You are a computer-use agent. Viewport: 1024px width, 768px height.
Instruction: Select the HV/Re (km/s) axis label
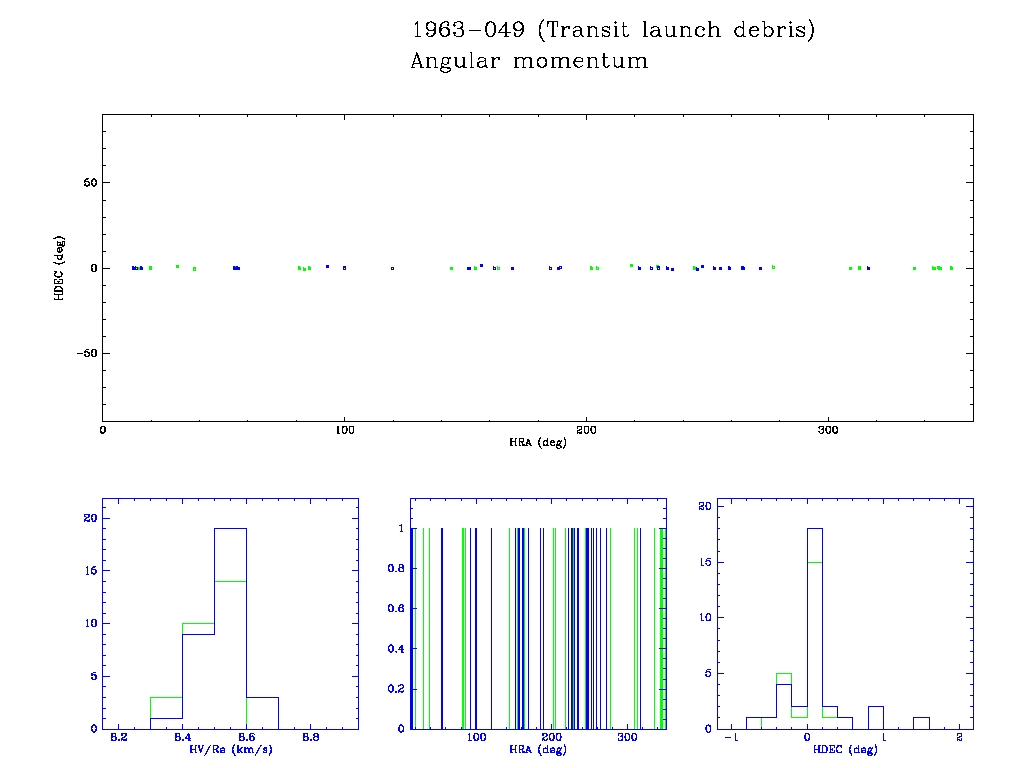[x=230, y=749]
